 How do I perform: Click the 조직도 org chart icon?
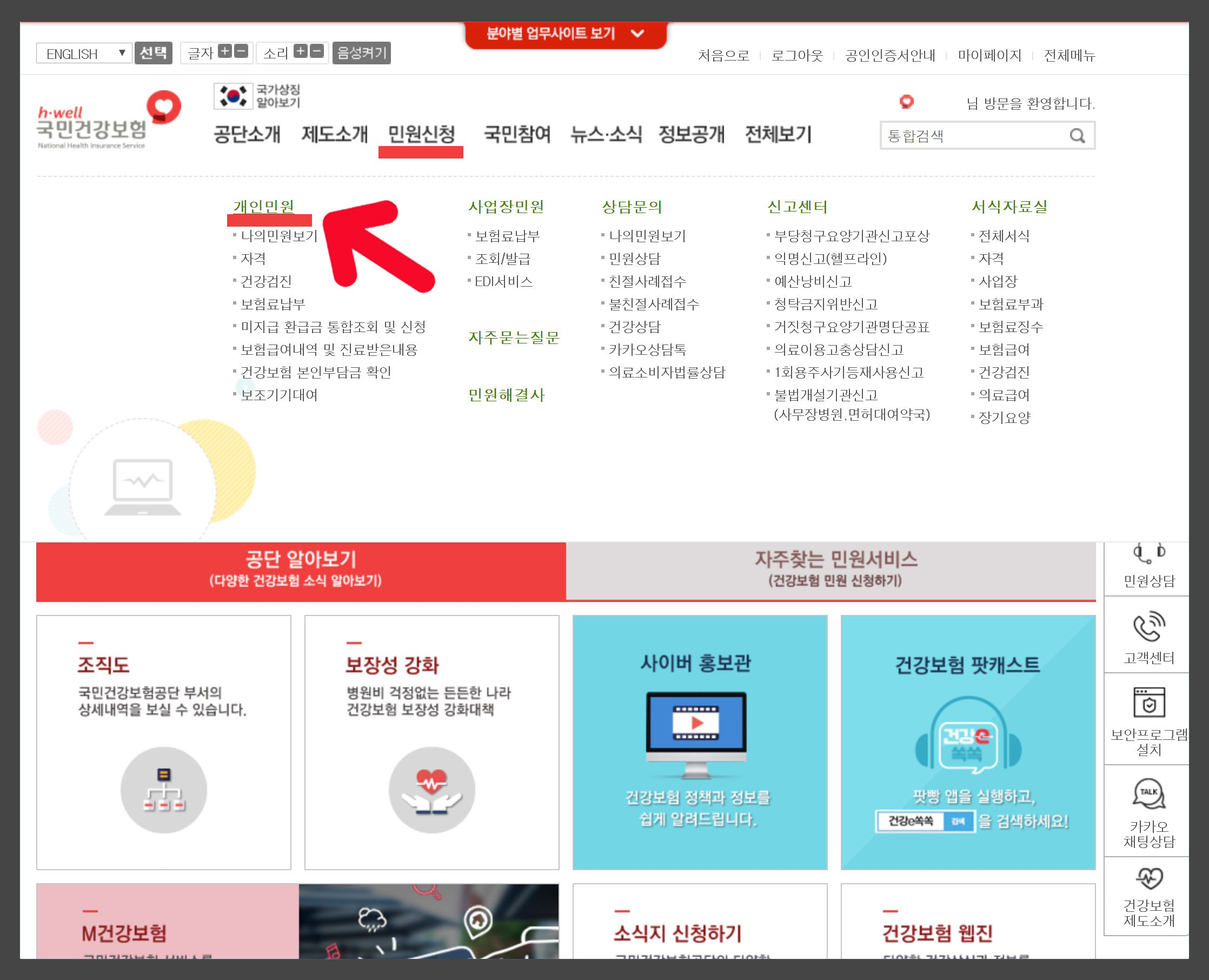pyautogui.click(x=164, y=790)
